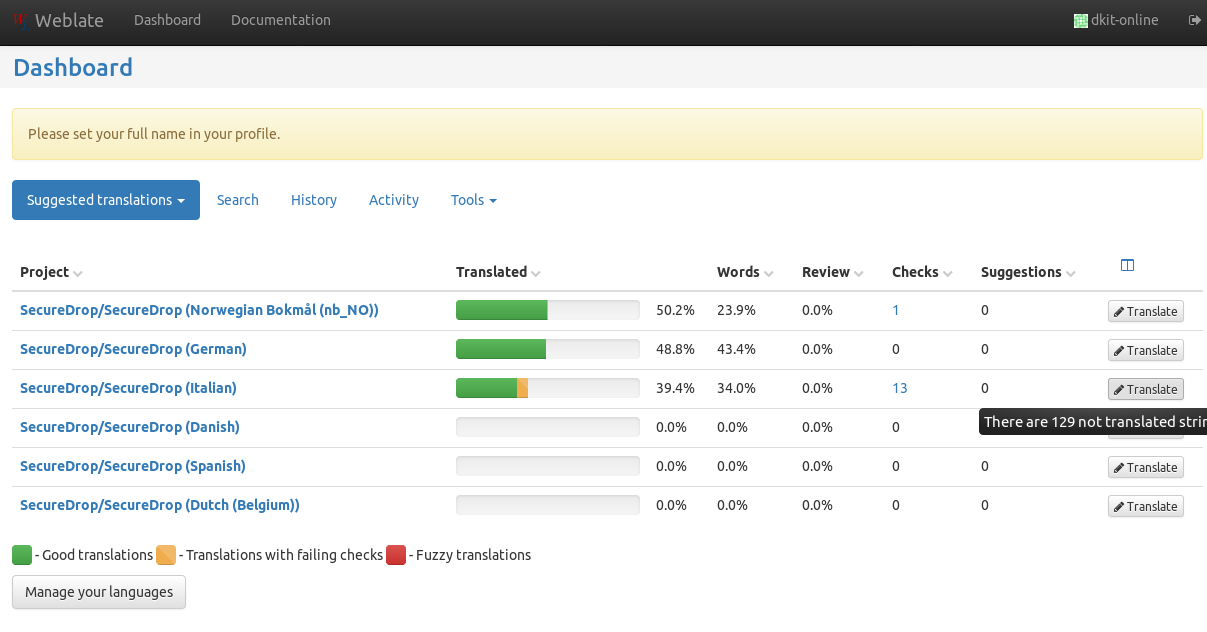Image resolution: width=1207 pixels, height=632 pixels.
Task: Click Dutch (Belgium) empty progress bar
Action: [x=548, y=505]
